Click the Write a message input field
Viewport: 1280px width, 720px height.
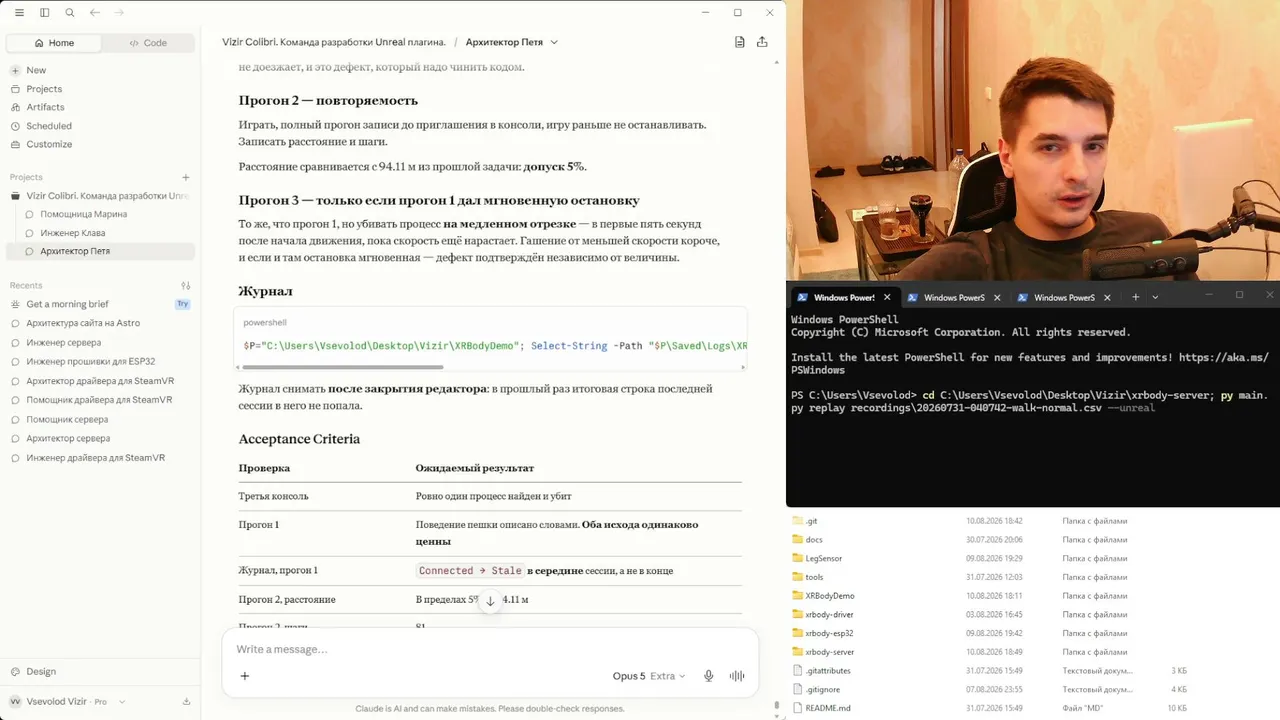(x=490, y=649)
